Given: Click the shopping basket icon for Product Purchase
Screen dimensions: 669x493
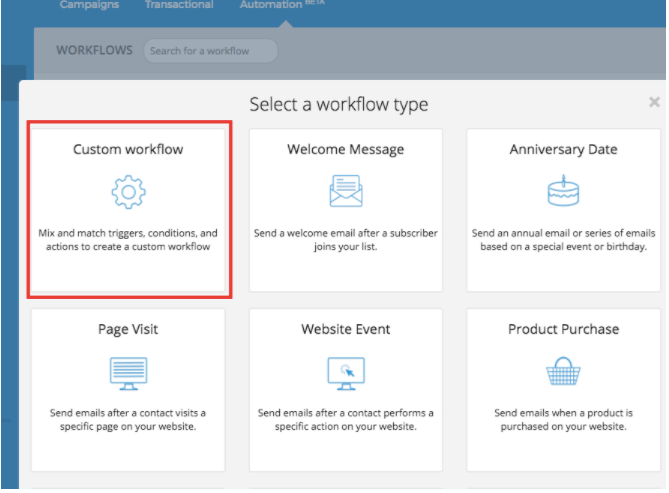Looking at the screenshot, I should tap(563, 371).
